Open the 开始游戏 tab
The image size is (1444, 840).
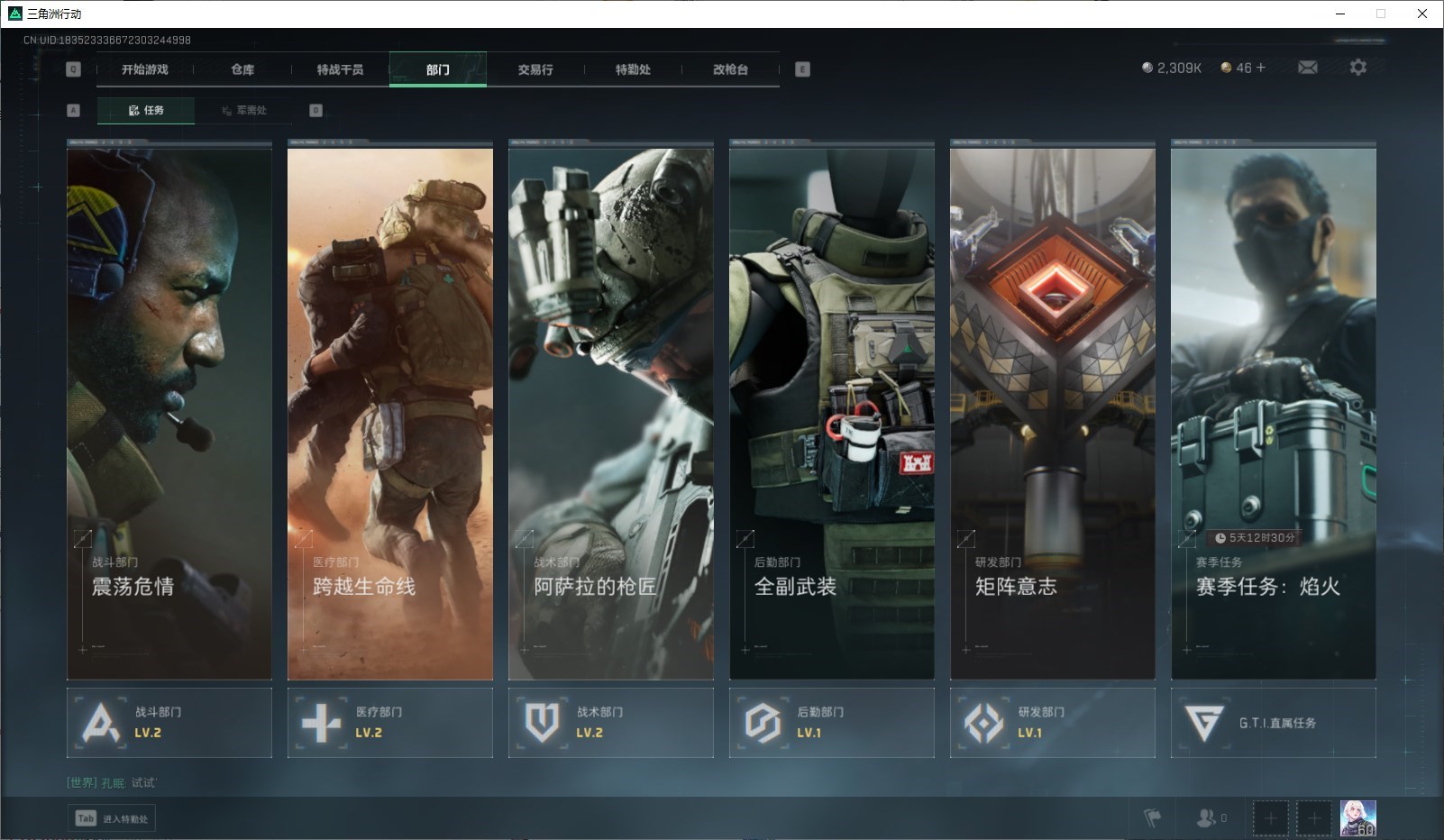tap(145, 69)
